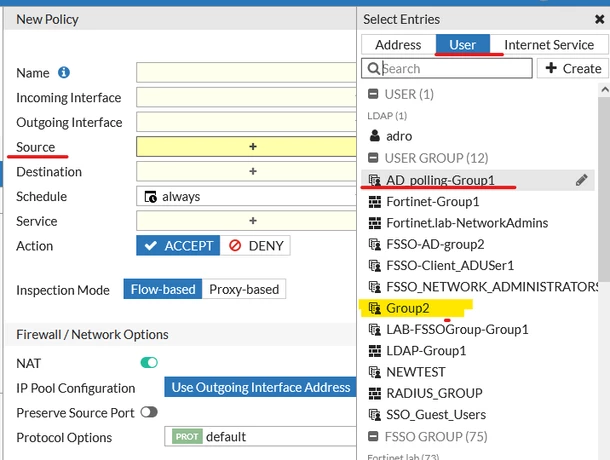Select the RADIUS_GROUP entry
This screenshot has width=610, height=460.
tap(478, 393)
